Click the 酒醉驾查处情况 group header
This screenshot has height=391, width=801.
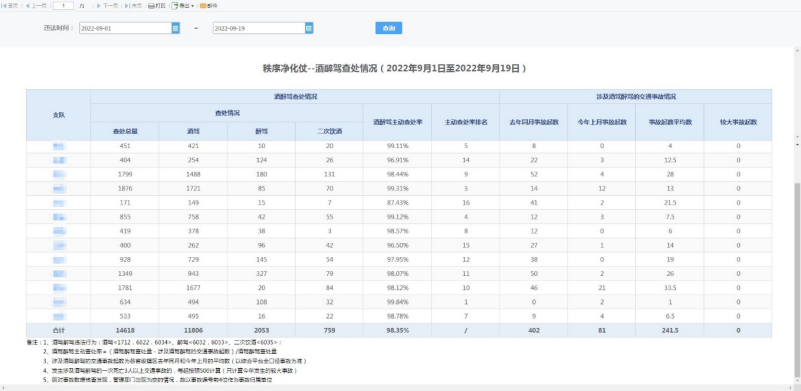coord(295,97)
